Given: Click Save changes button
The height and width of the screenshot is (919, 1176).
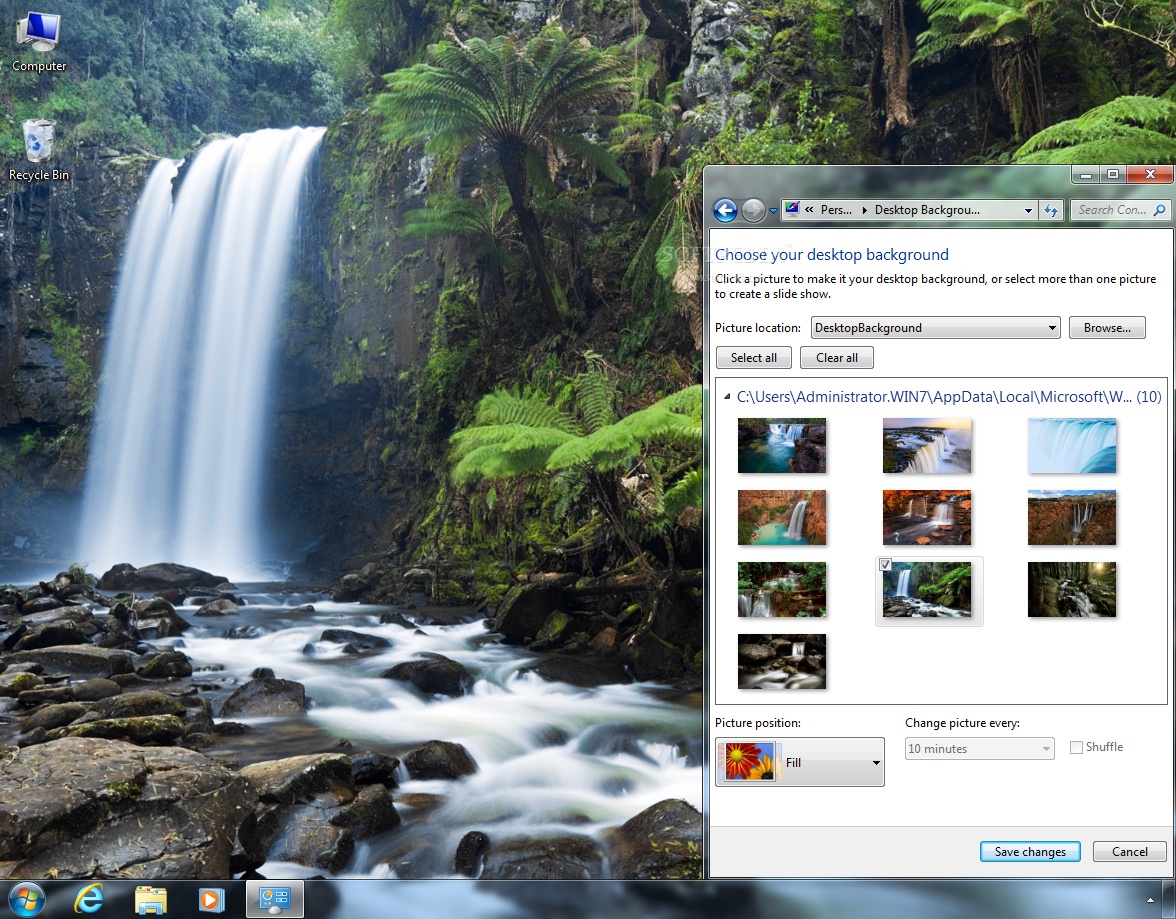Looking at the screenshot, I should 1030,851.
